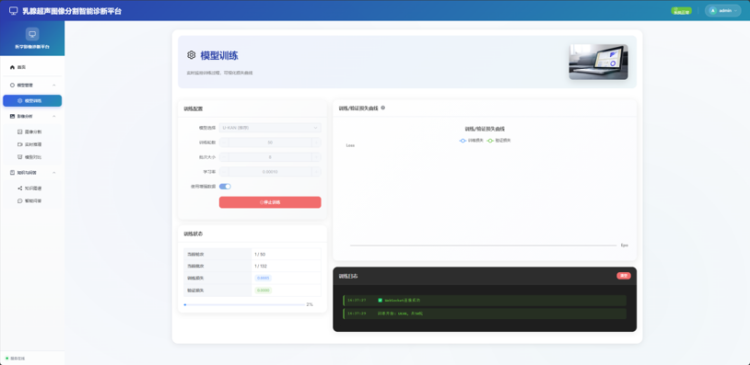Viewport: 750px width, 365px height.
Task: Click the red clear button in the training log
Action: coord(624,276)
